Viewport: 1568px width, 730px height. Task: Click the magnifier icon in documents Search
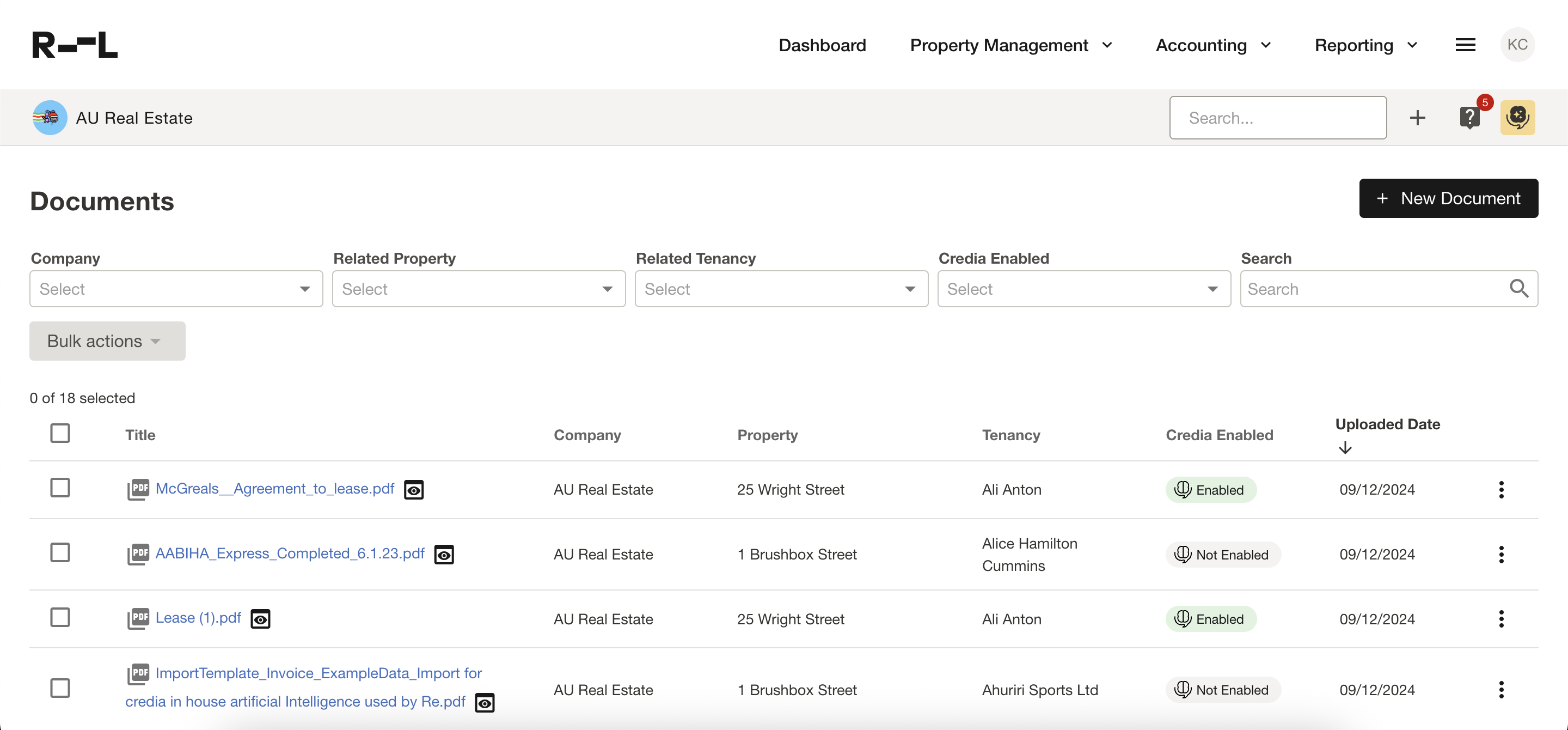click(x=1518, y=289)
